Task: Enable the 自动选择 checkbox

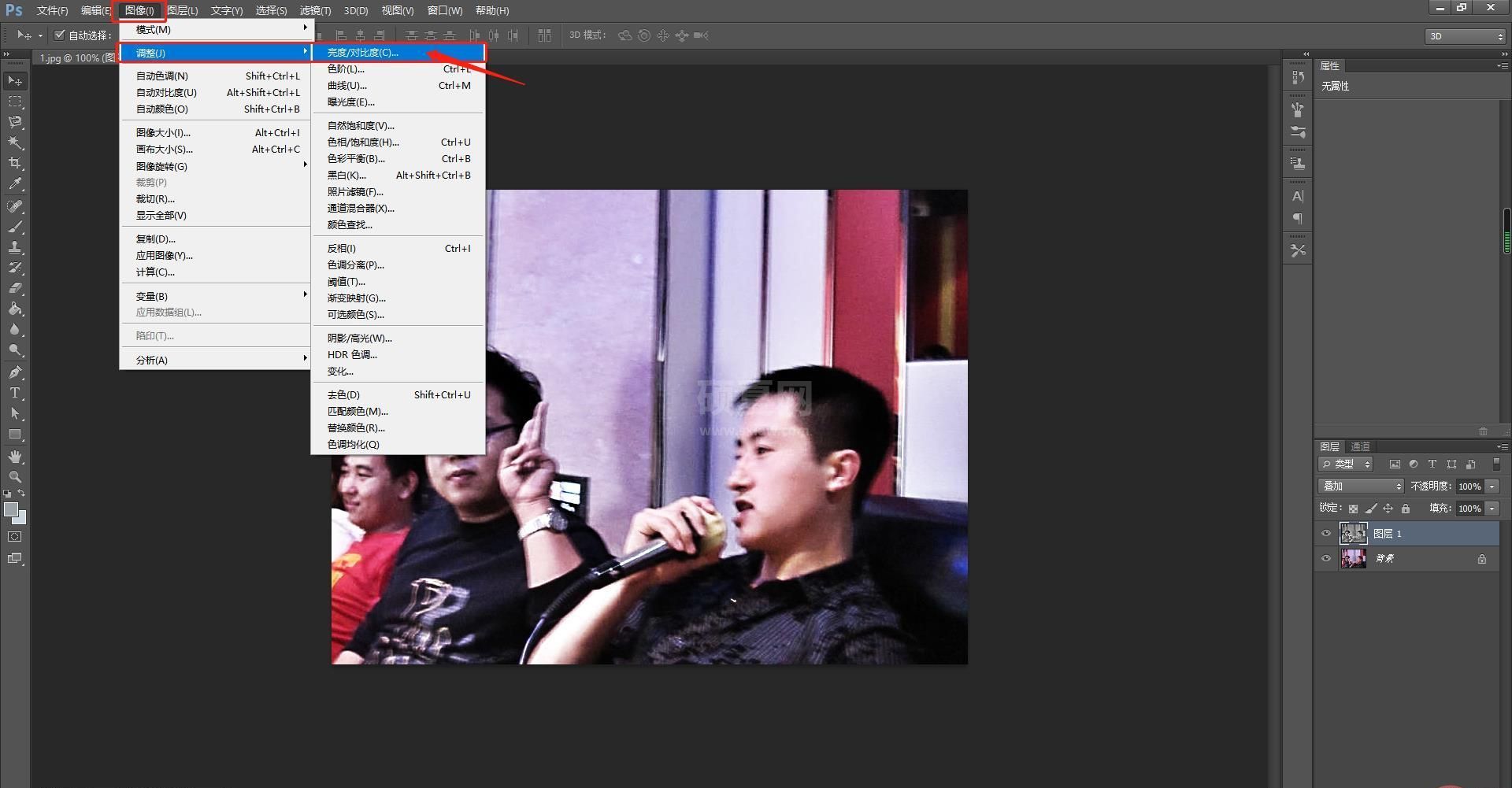Action: point(59,35)
